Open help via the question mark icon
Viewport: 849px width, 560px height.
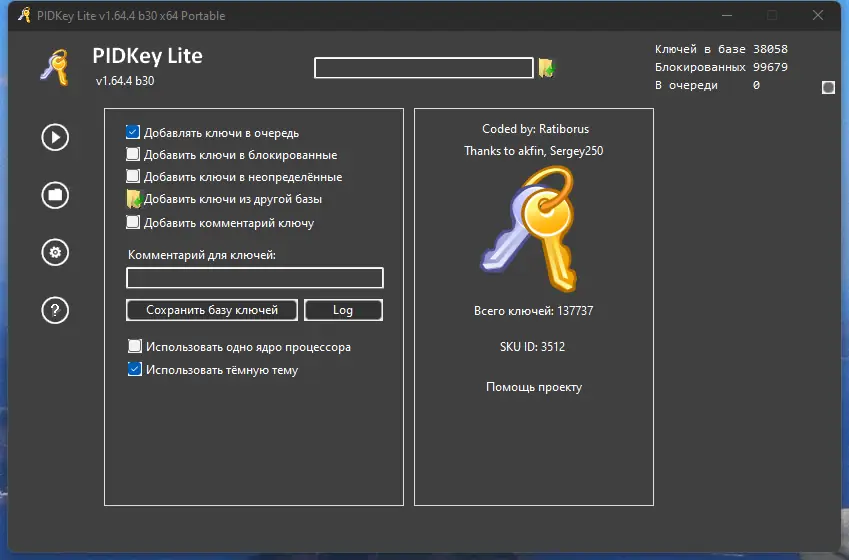pyautogui.click(x=55, y=310)
